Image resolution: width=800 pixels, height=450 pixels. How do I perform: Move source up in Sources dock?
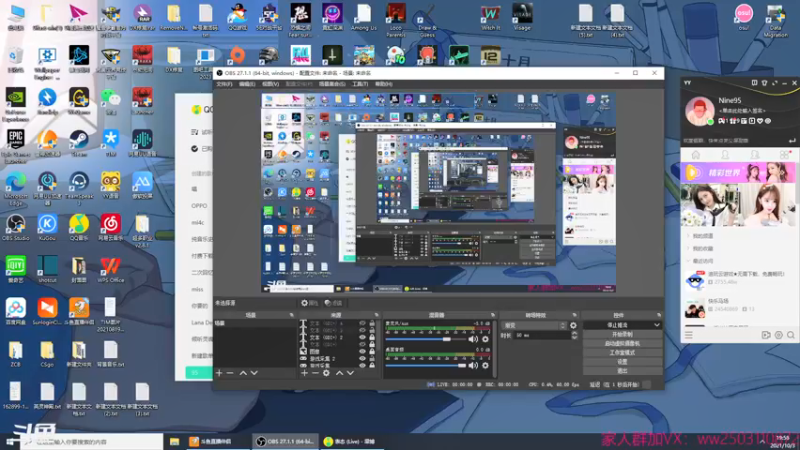click(339, 373)
